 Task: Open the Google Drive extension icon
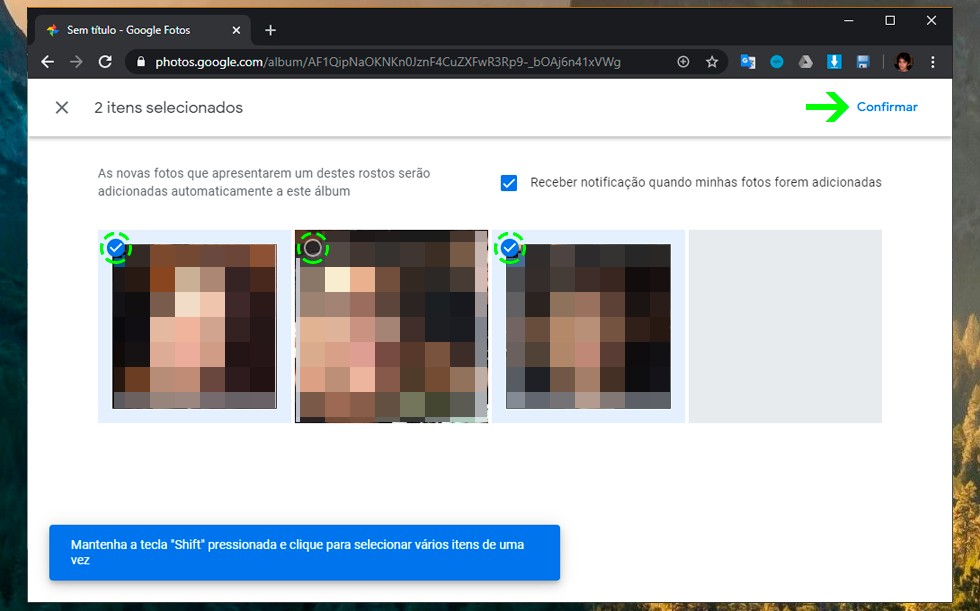[805, 62]
